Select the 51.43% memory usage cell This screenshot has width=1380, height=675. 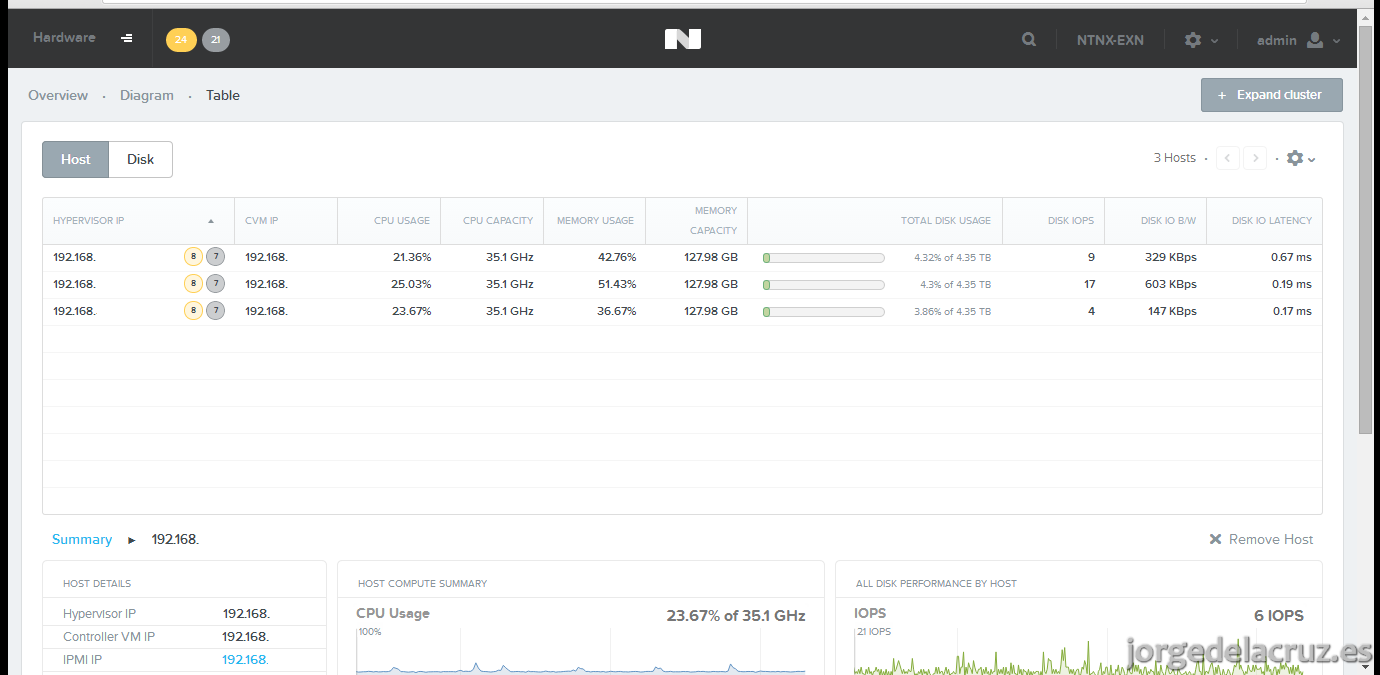pos(617,284)
